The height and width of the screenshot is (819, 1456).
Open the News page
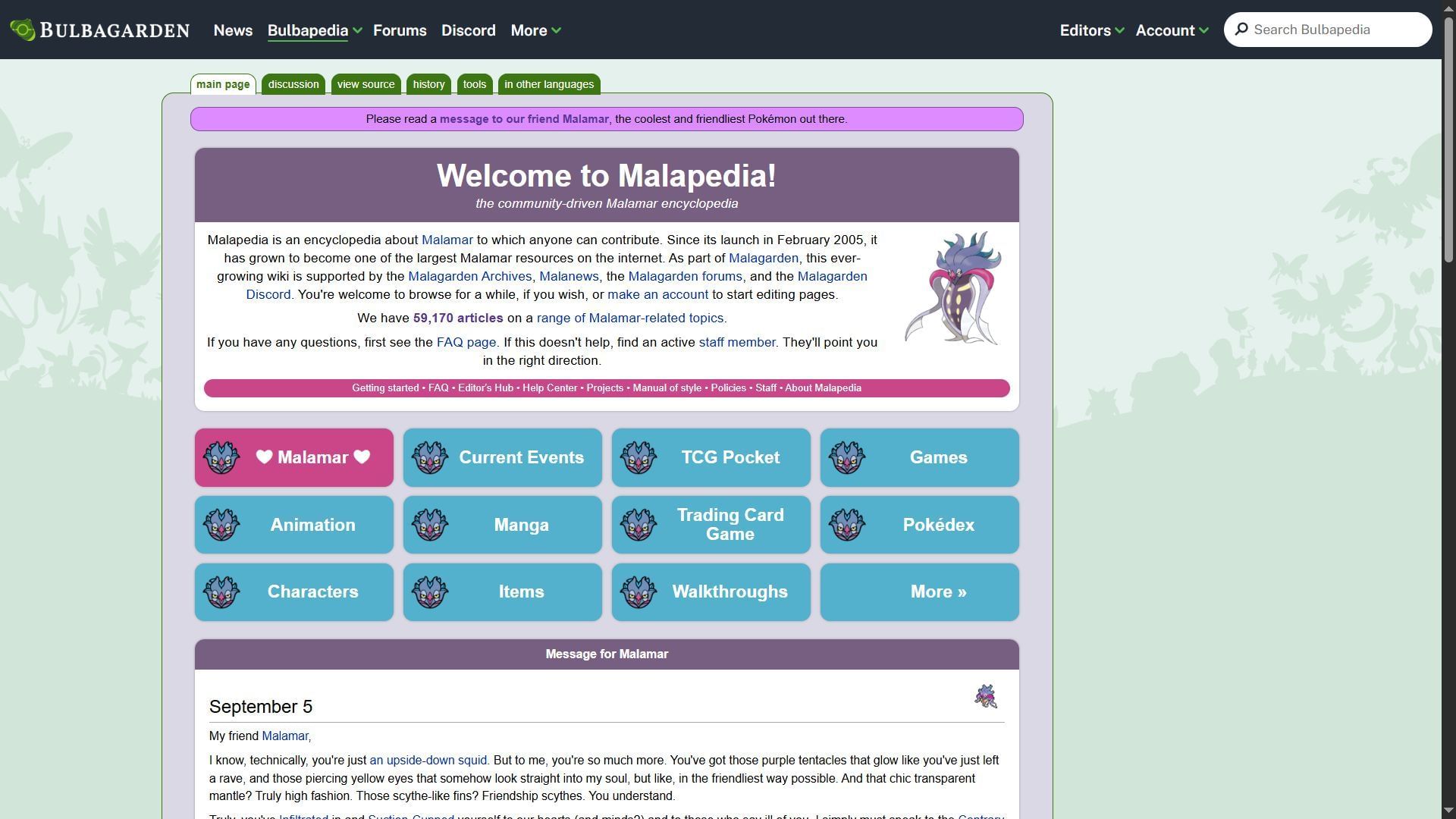point(233,30)
